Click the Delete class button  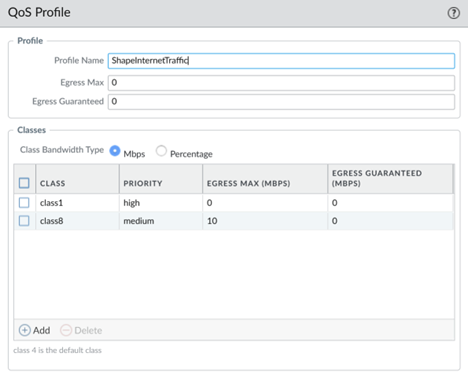(x=81, y=330)
